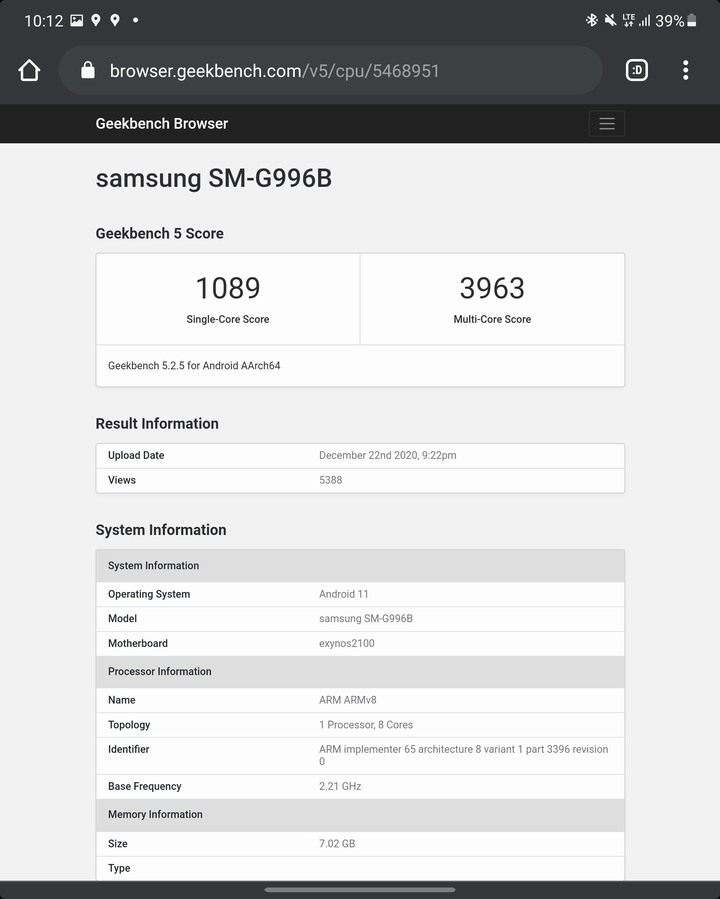
Task: Select 'Geekbench 5.2.5 for Android AArch64' text
Action: tap(194, 366)
